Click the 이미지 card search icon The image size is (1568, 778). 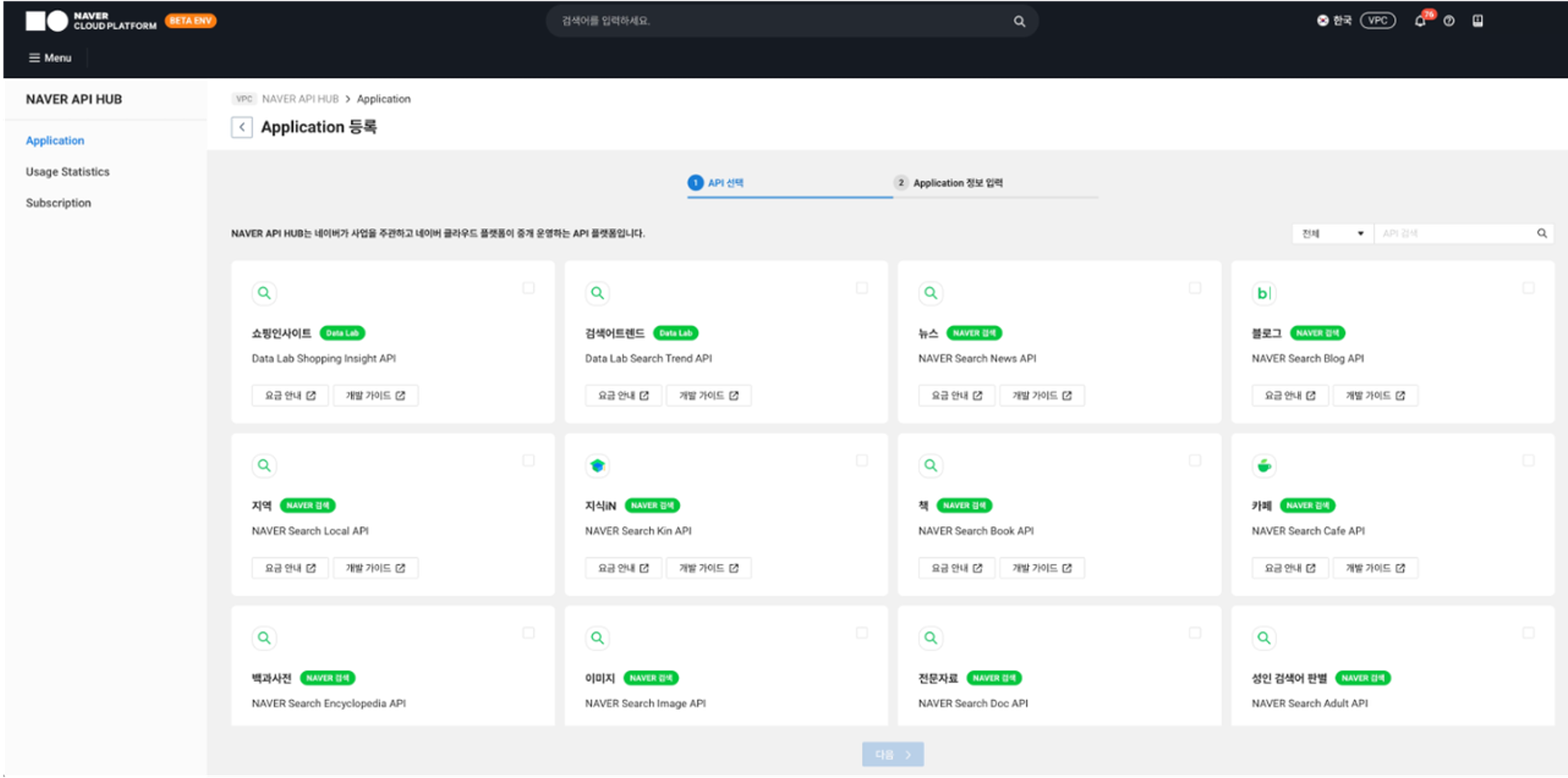(x=598, y=638)
